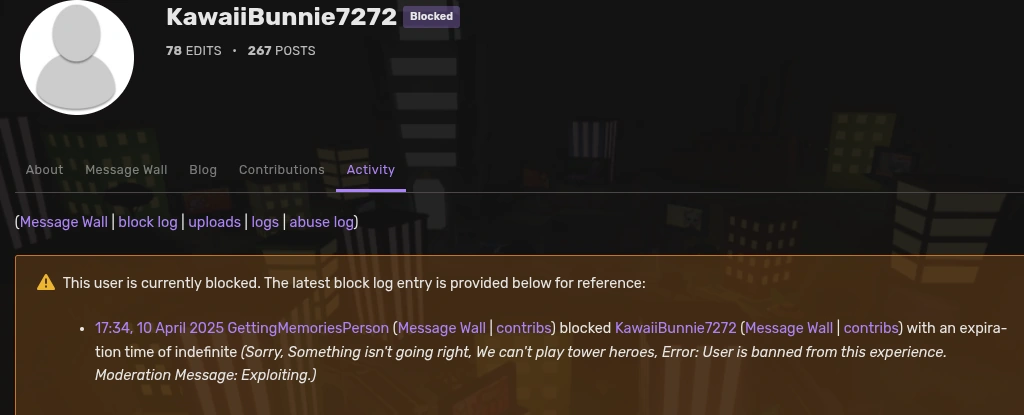The width and height of the screenshot is (1024, 415).
Task: Click the default user avatar image
Action: tap(76, 58)
